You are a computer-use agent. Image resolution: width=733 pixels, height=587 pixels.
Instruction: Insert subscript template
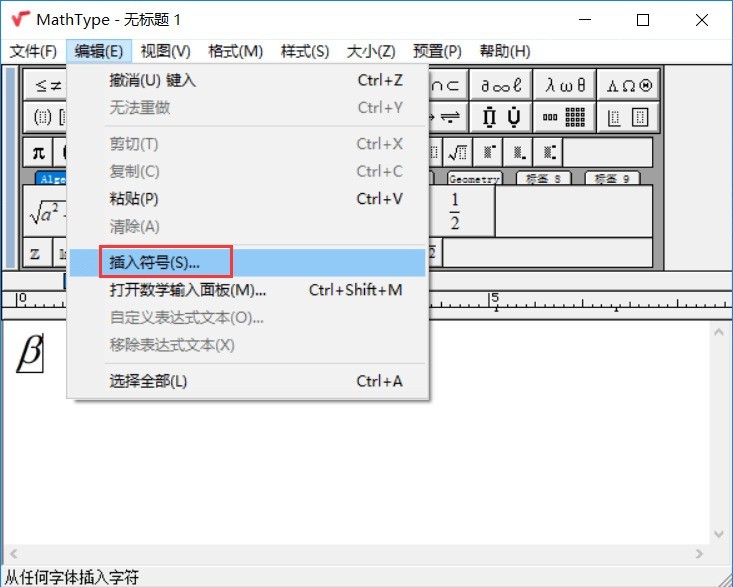click(x=518, y=152)
